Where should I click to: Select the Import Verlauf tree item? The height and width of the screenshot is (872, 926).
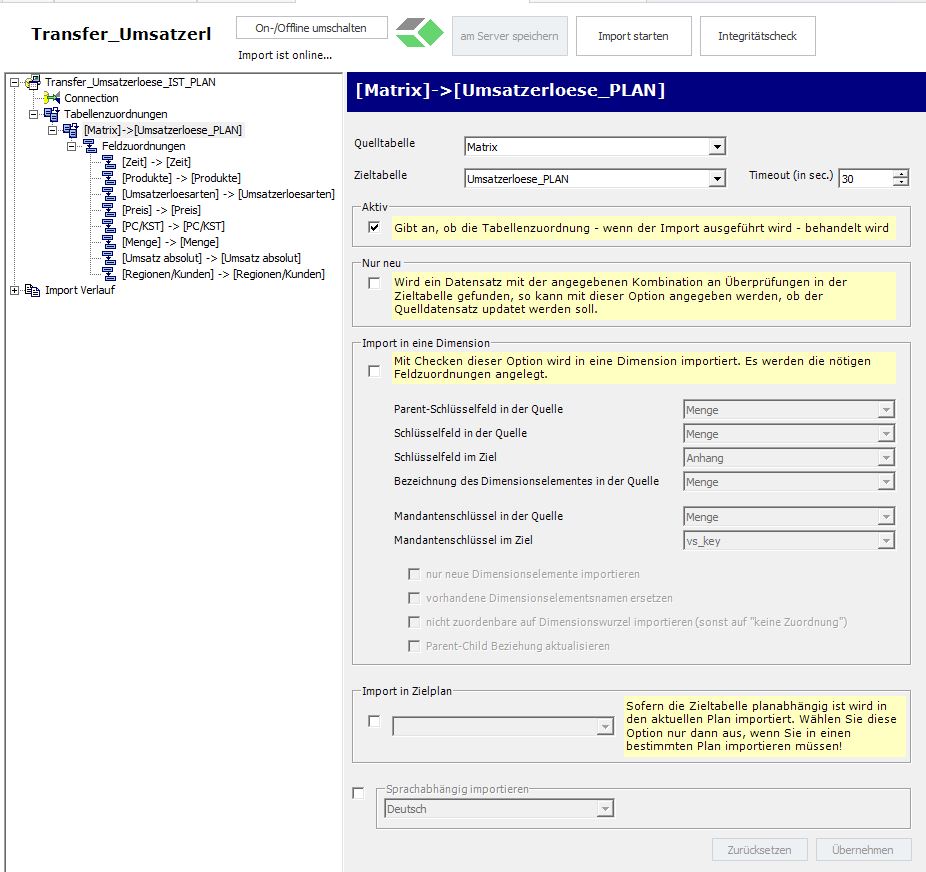tap(80, 290)
